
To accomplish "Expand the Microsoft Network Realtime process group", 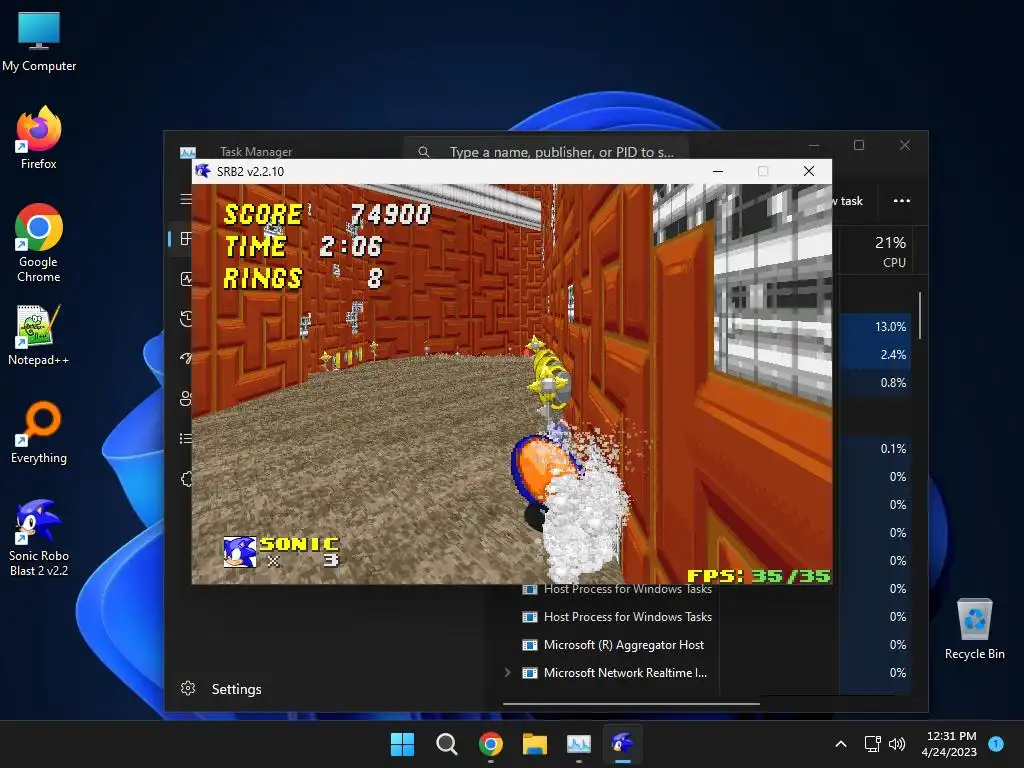I will 507,672.
